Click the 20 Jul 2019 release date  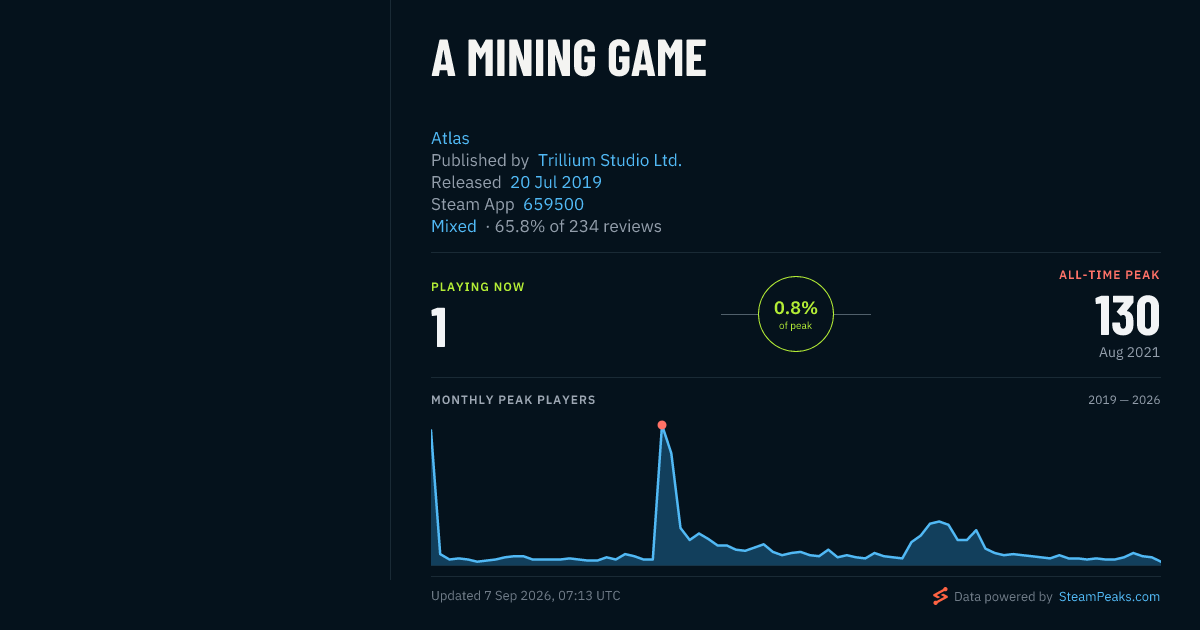[556, 182]
